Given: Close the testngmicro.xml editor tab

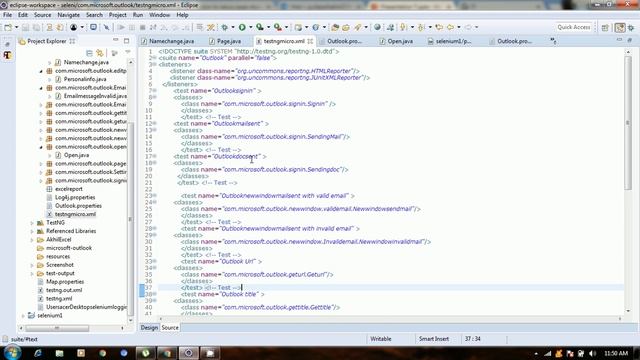Looking at the screenshot, I should pyautogui.click(x=310, y=41).
